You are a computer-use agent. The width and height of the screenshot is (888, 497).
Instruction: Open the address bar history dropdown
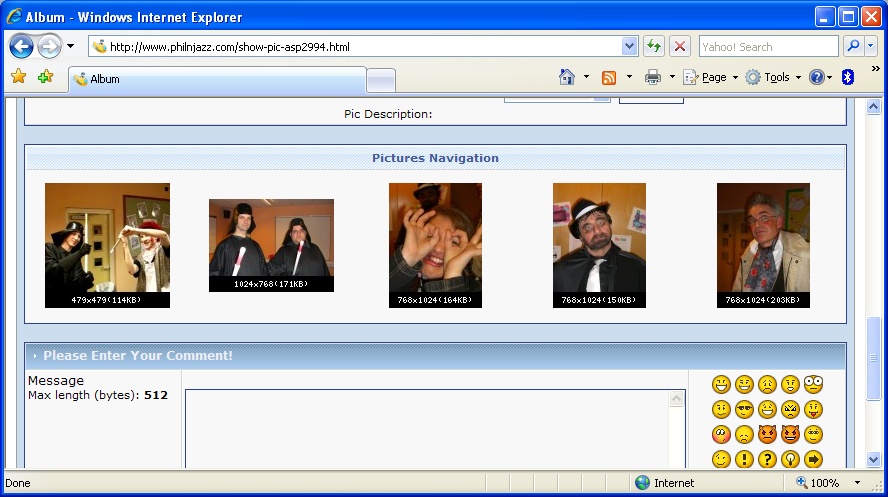629,46
